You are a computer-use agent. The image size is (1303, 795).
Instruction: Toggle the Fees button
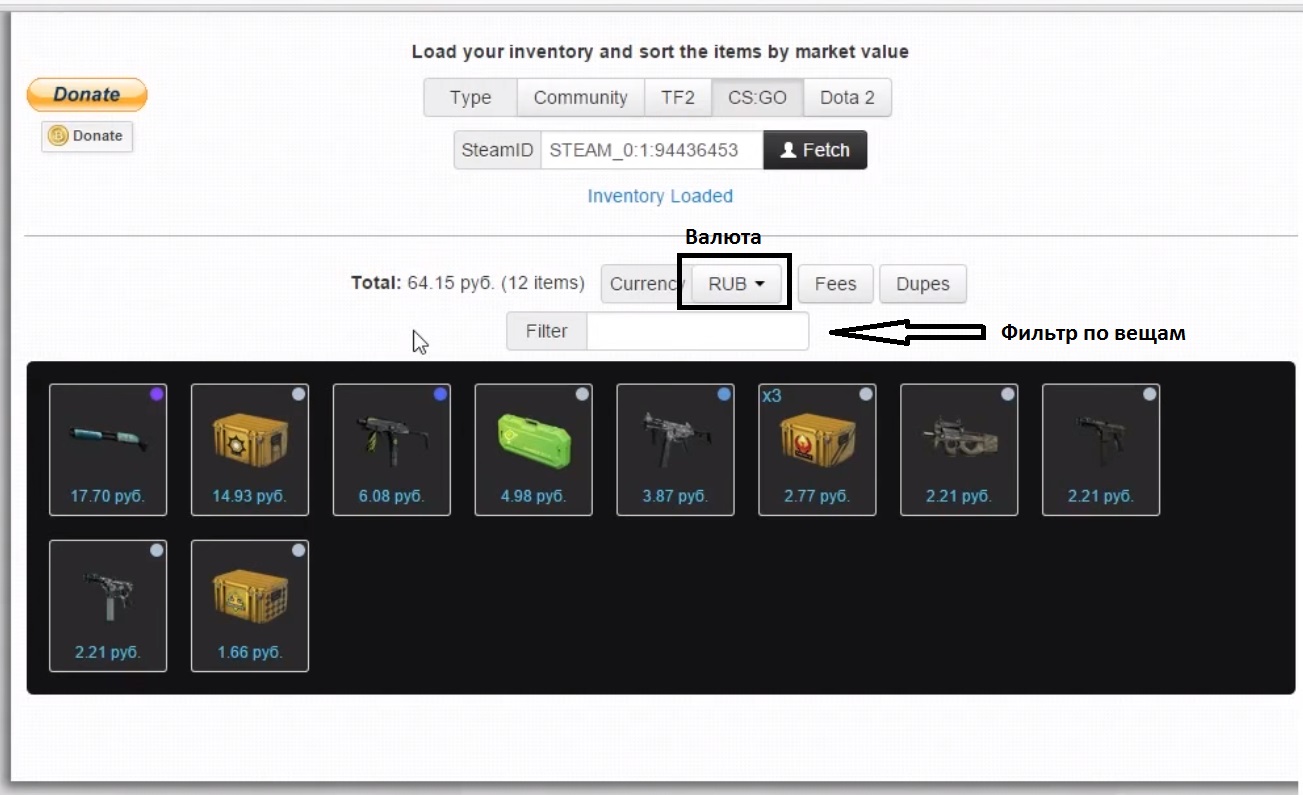pyautogui.click(x=835, y=284)
